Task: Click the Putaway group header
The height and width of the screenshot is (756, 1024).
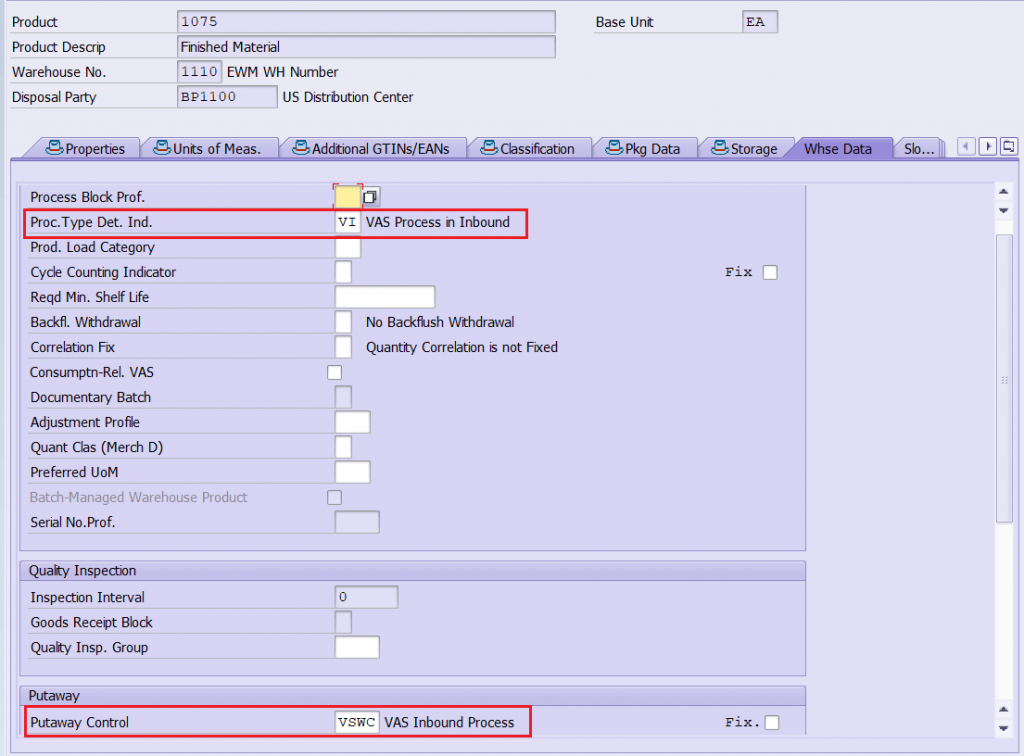Action: click(x=413, y=695)
